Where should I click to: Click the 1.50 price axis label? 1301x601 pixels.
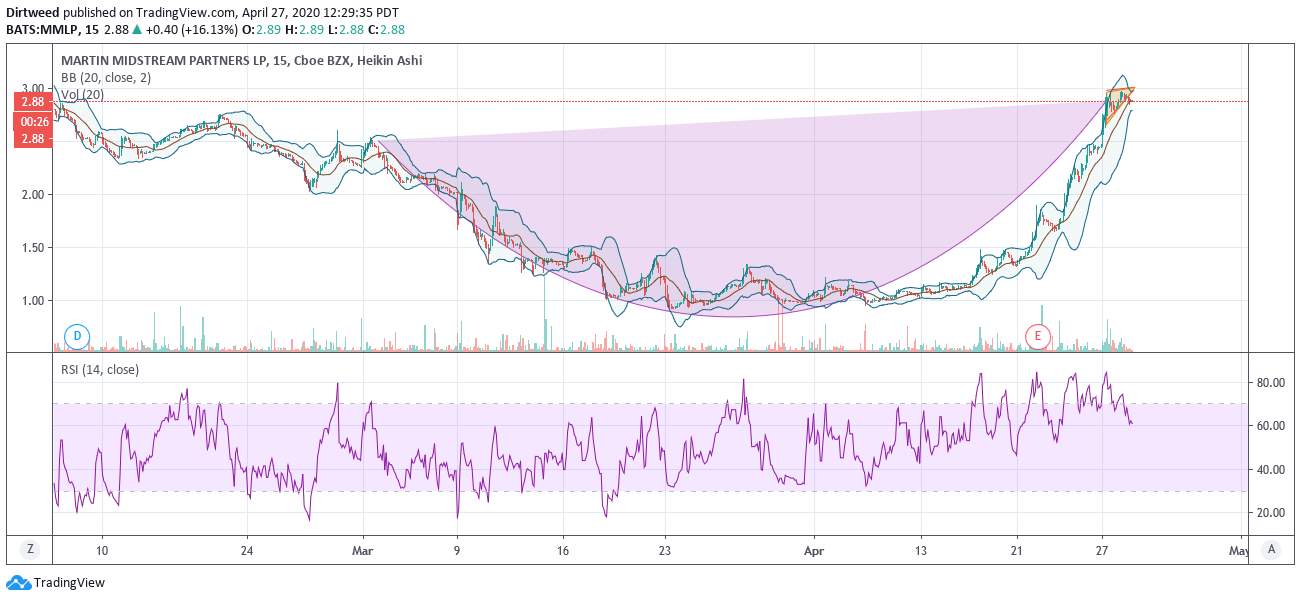point(32,248)
